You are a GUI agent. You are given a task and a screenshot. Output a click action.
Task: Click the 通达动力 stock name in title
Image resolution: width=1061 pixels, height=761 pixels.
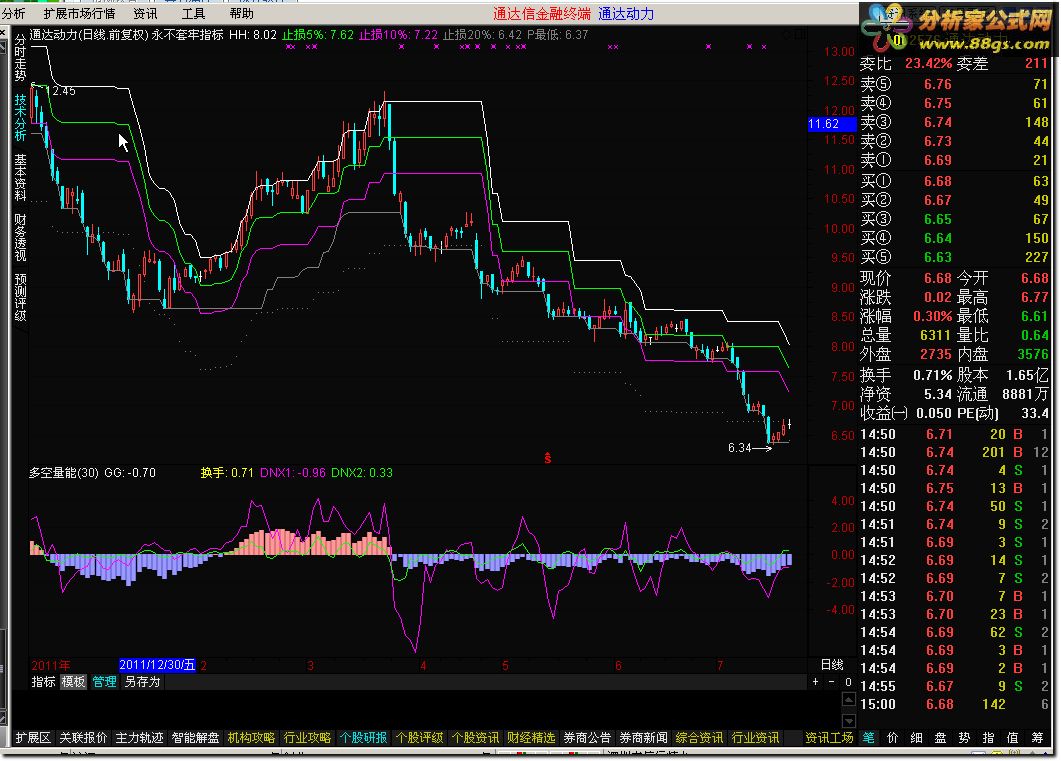tap(53, 34)
